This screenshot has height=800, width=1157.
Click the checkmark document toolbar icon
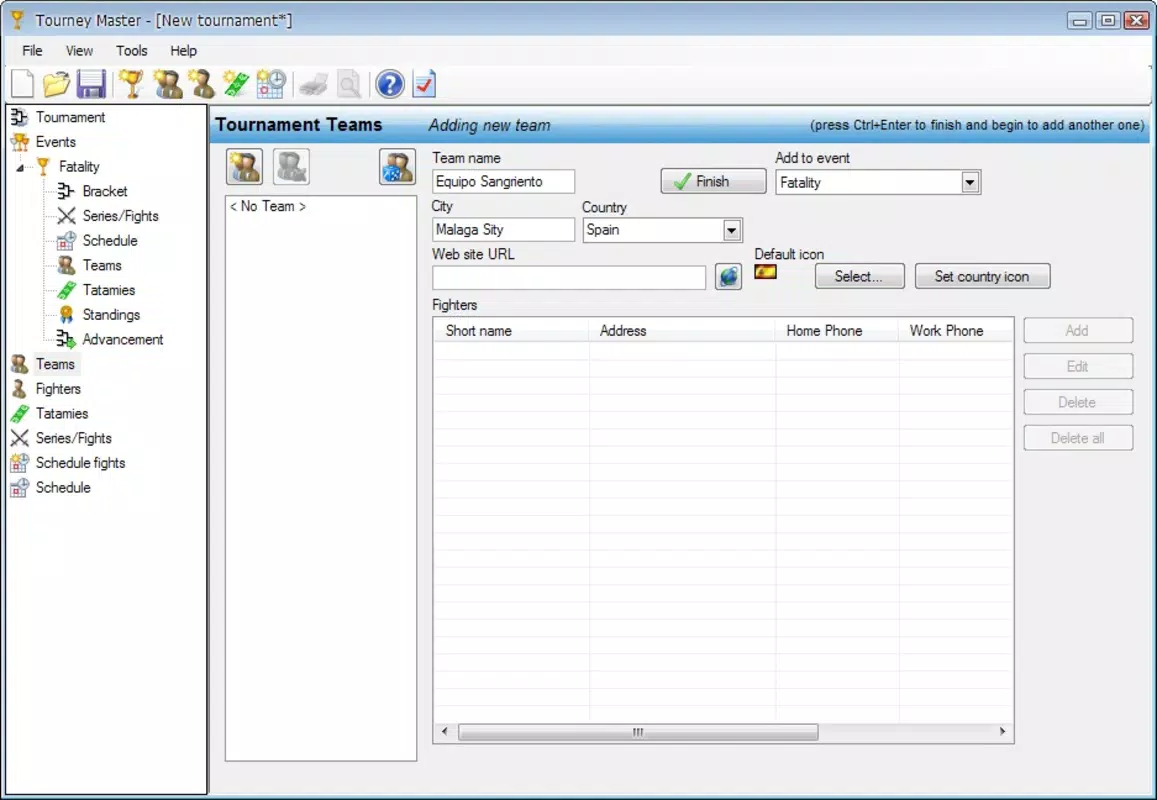pos(425,84)
